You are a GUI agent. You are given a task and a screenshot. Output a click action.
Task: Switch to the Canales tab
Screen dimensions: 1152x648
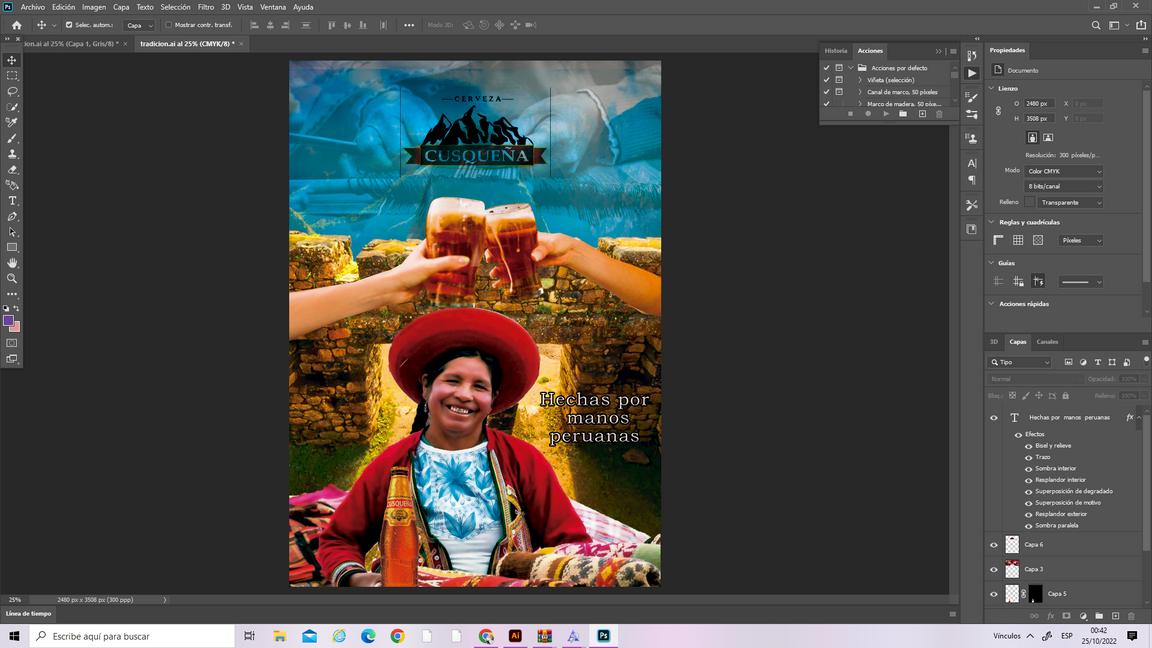click(1047, 342)
